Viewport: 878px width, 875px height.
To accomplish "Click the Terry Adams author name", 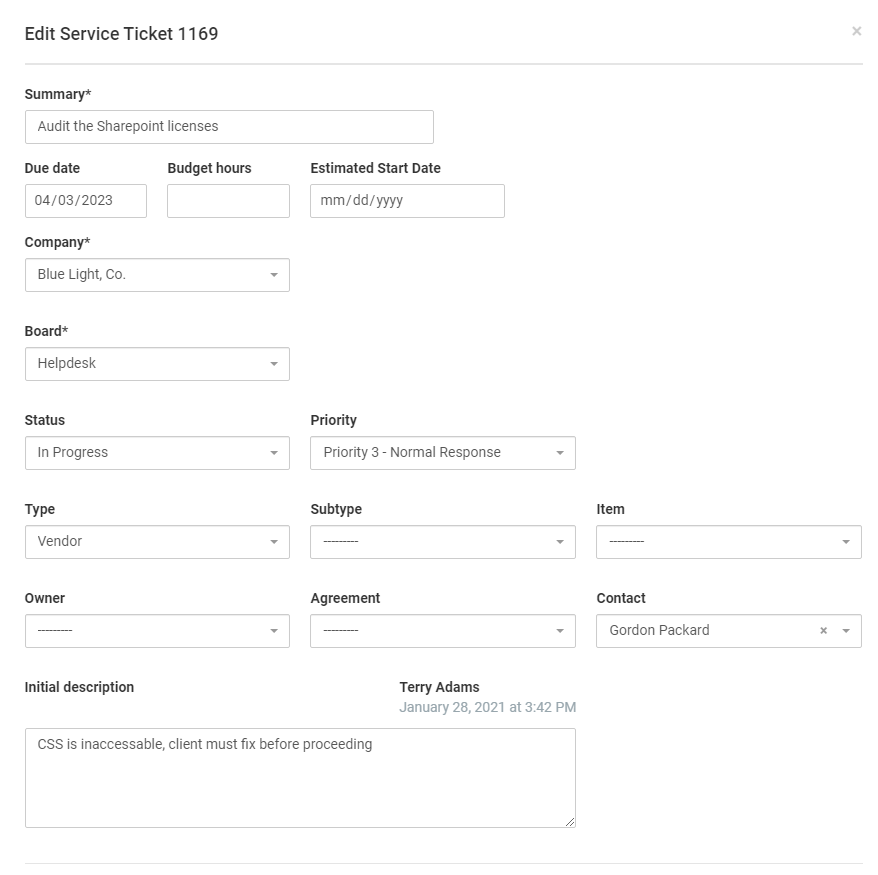I will click(x=439, y=687).
